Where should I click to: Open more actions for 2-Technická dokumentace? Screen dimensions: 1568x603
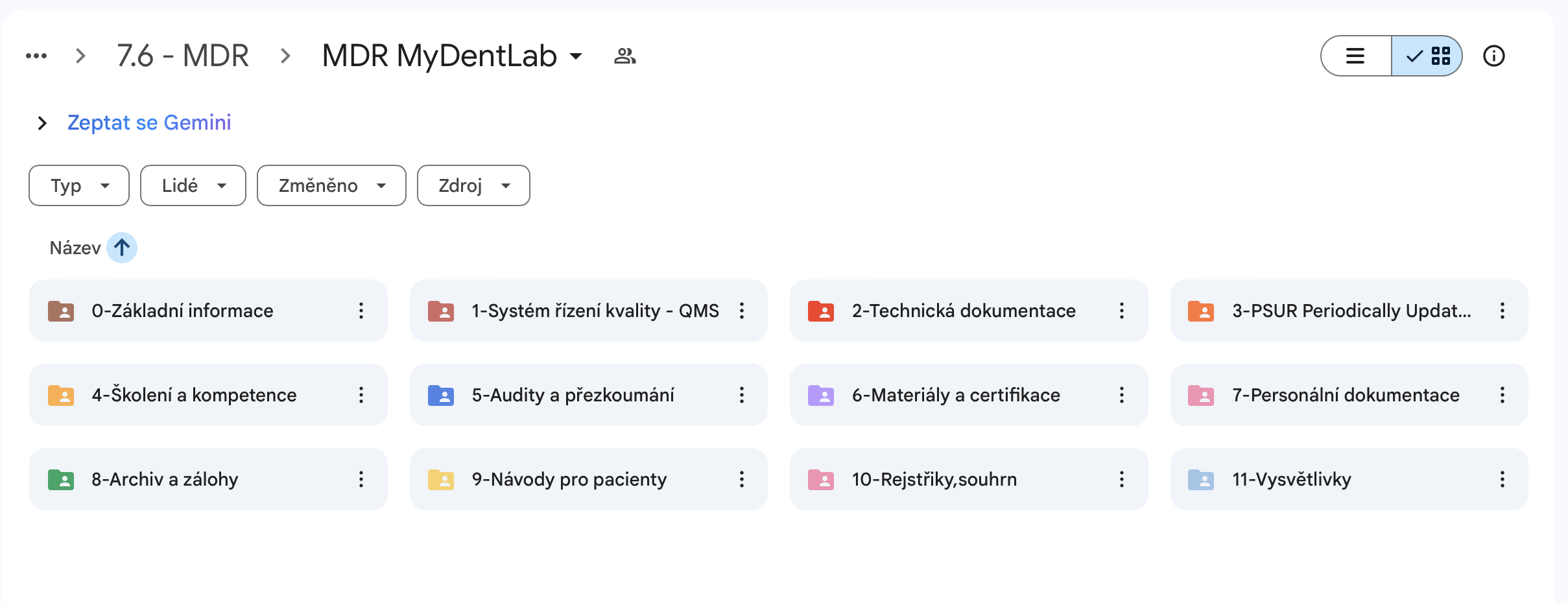click(x=1121, y=311)
